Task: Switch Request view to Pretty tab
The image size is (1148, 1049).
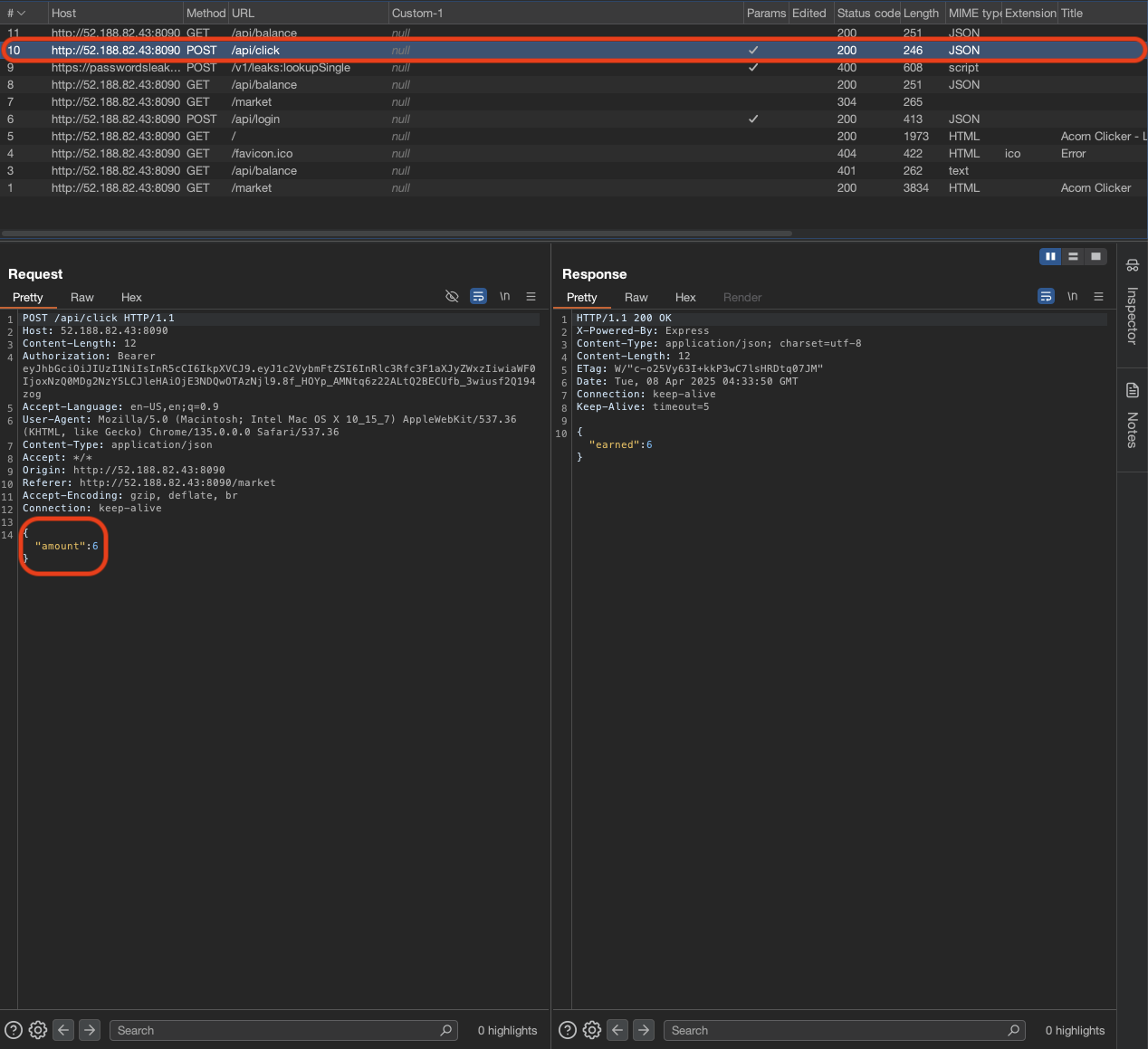Action: (28, 297)
